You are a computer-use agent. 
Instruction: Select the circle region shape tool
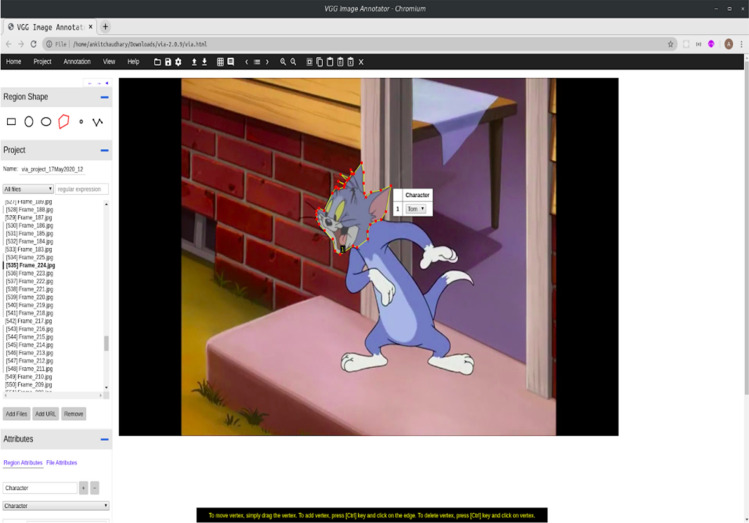(29, 122)
